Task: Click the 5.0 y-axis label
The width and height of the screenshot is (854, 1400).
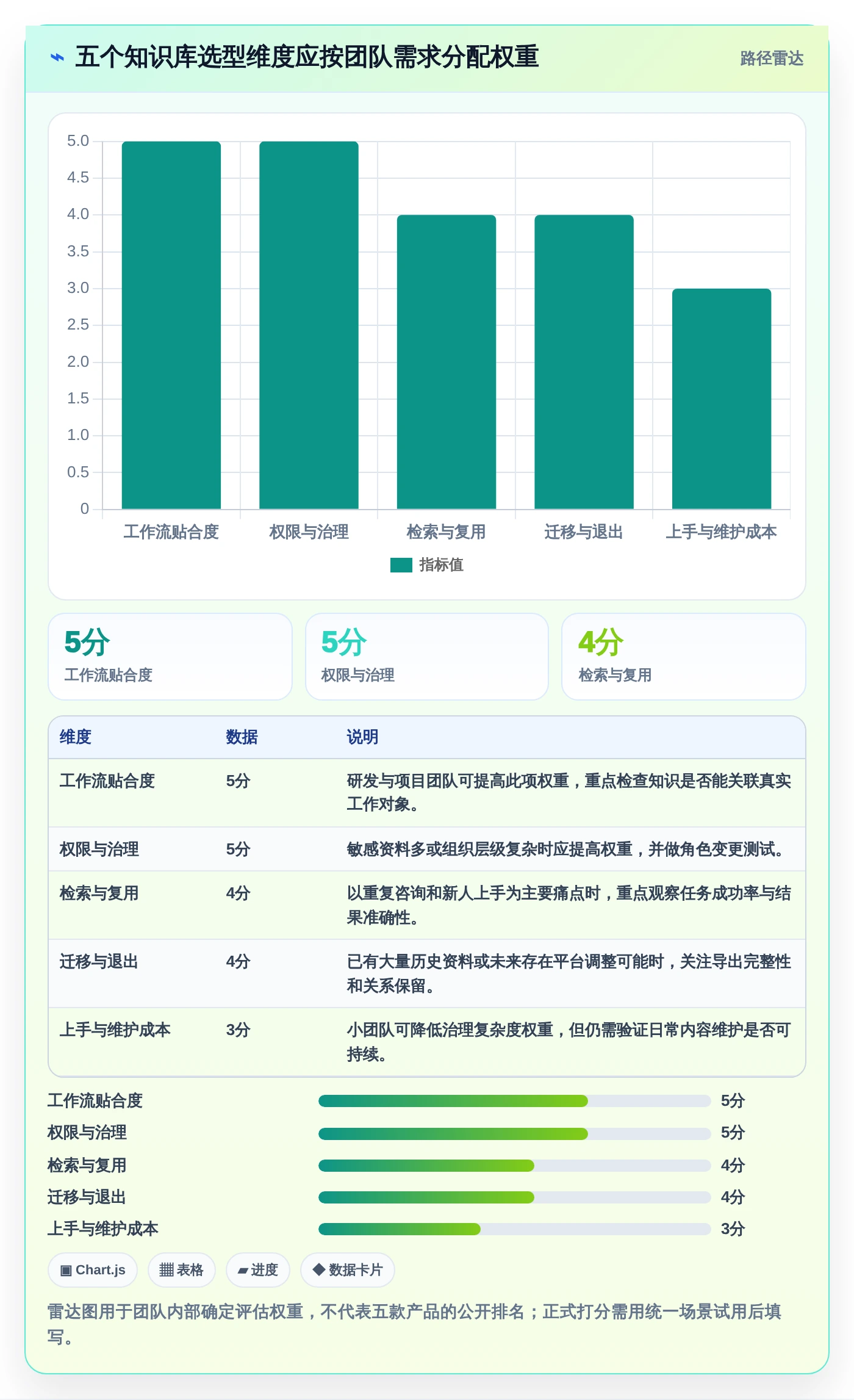Action: point(78,141)
